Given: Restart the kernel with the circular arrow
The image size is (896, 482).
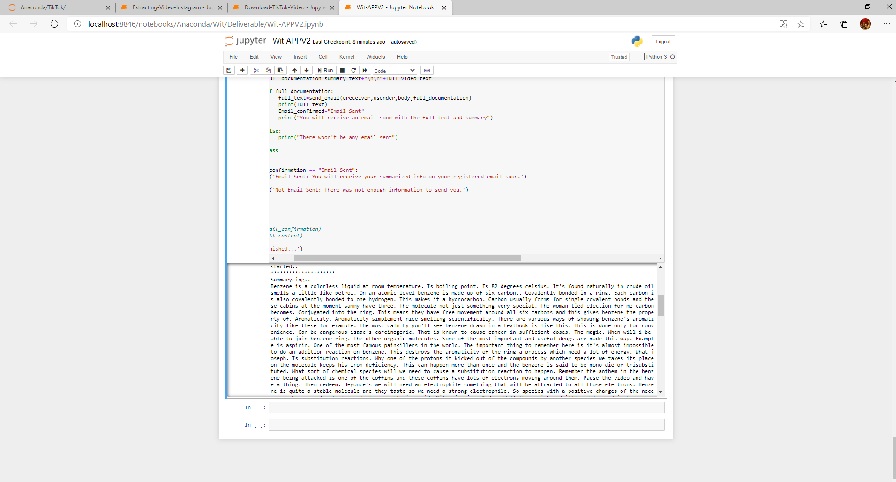Looking at the screenshot, I should pyautogui.click(x=354, y=70).
